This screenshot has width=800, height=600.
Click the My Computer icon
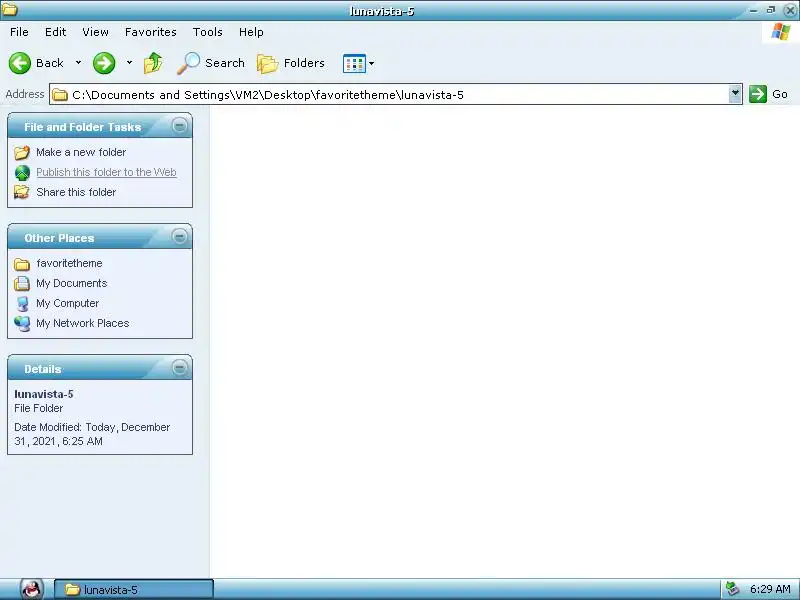(22, 304)
